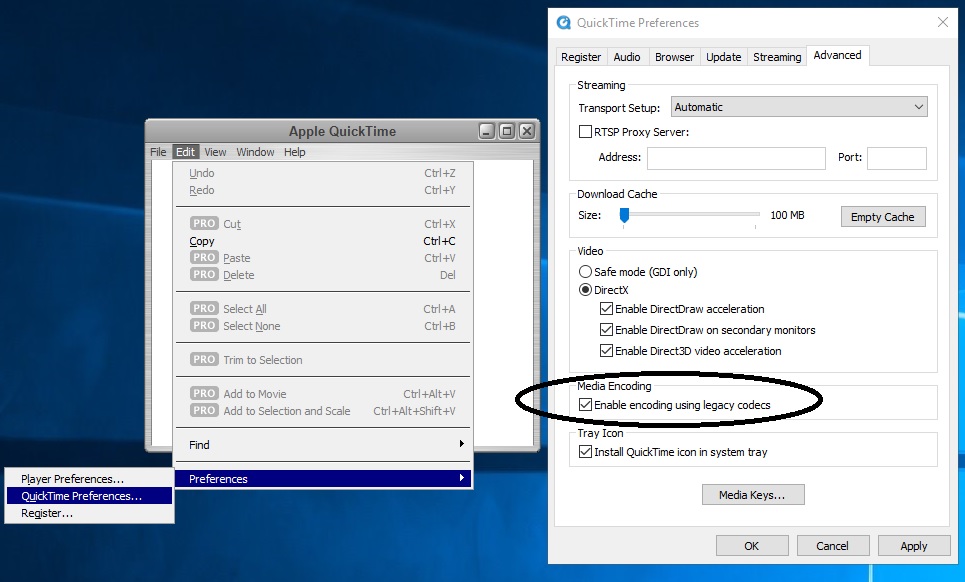
Task: Open the Window menu
Action: (255, 152)
